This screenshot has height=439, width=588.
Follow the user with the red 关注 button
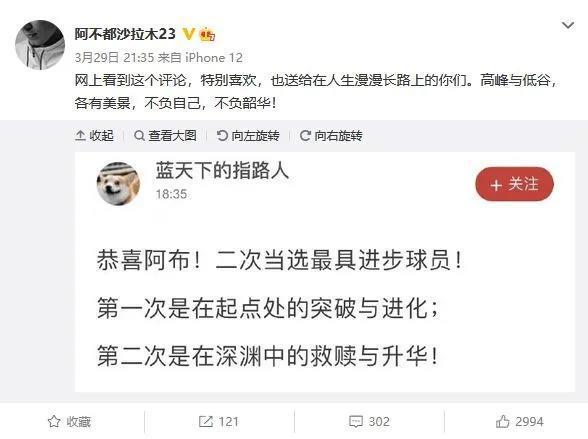click(514, 184)
